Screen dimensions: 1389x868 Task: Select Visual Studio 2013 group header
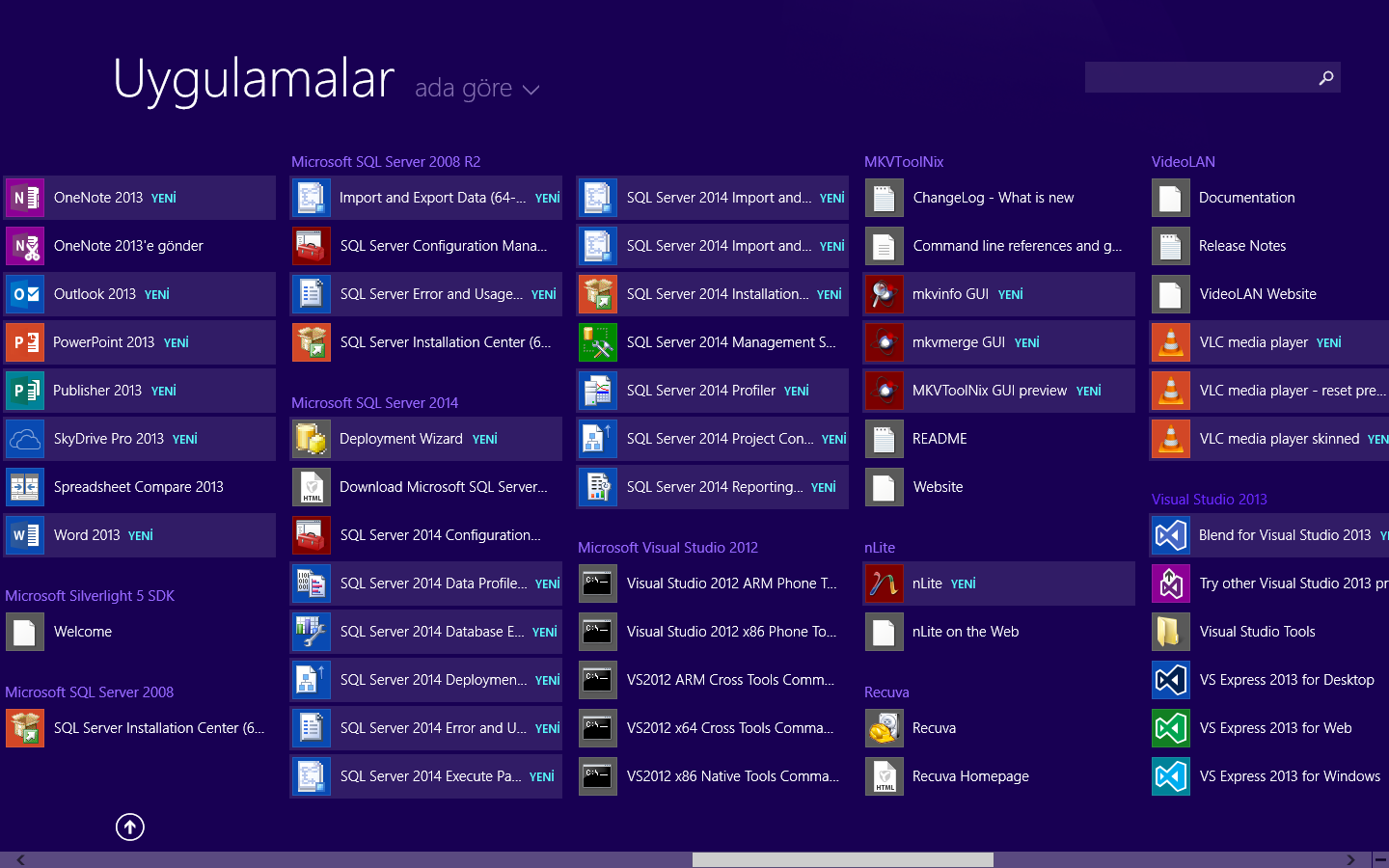point(1210,500)
